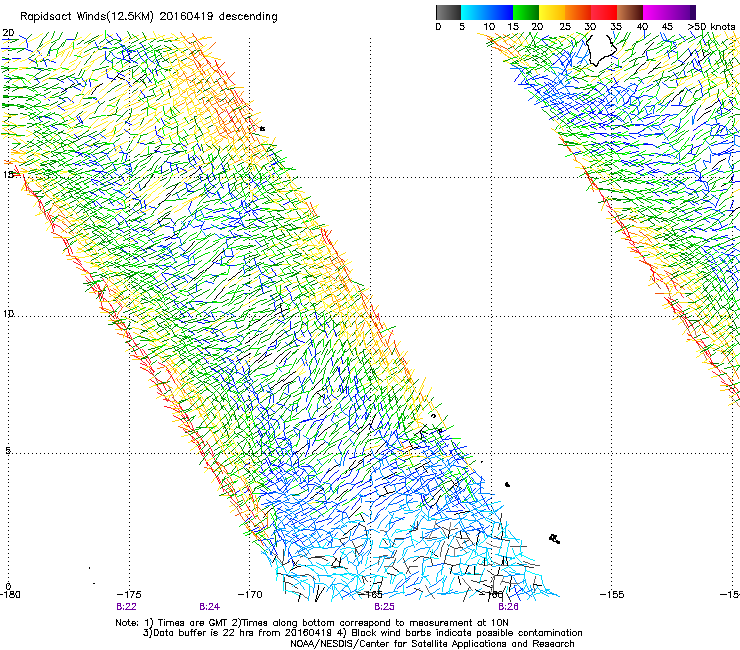Click the '25' label under the color scale
Viewport: 740px width, 650px height.
pos(565,27)
